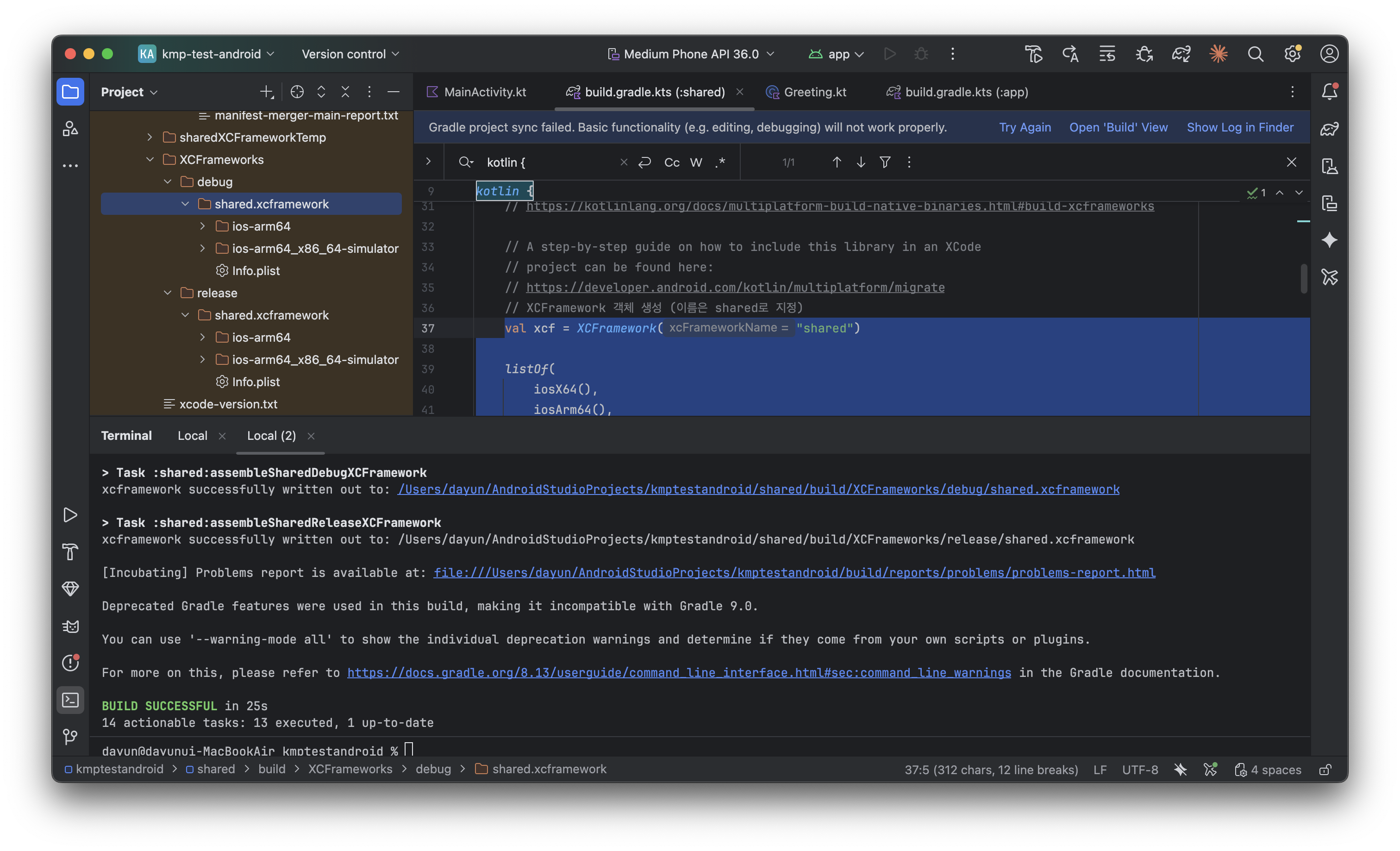
Task: Open the Git version control tool icon
Action: [x=70, y=737]
